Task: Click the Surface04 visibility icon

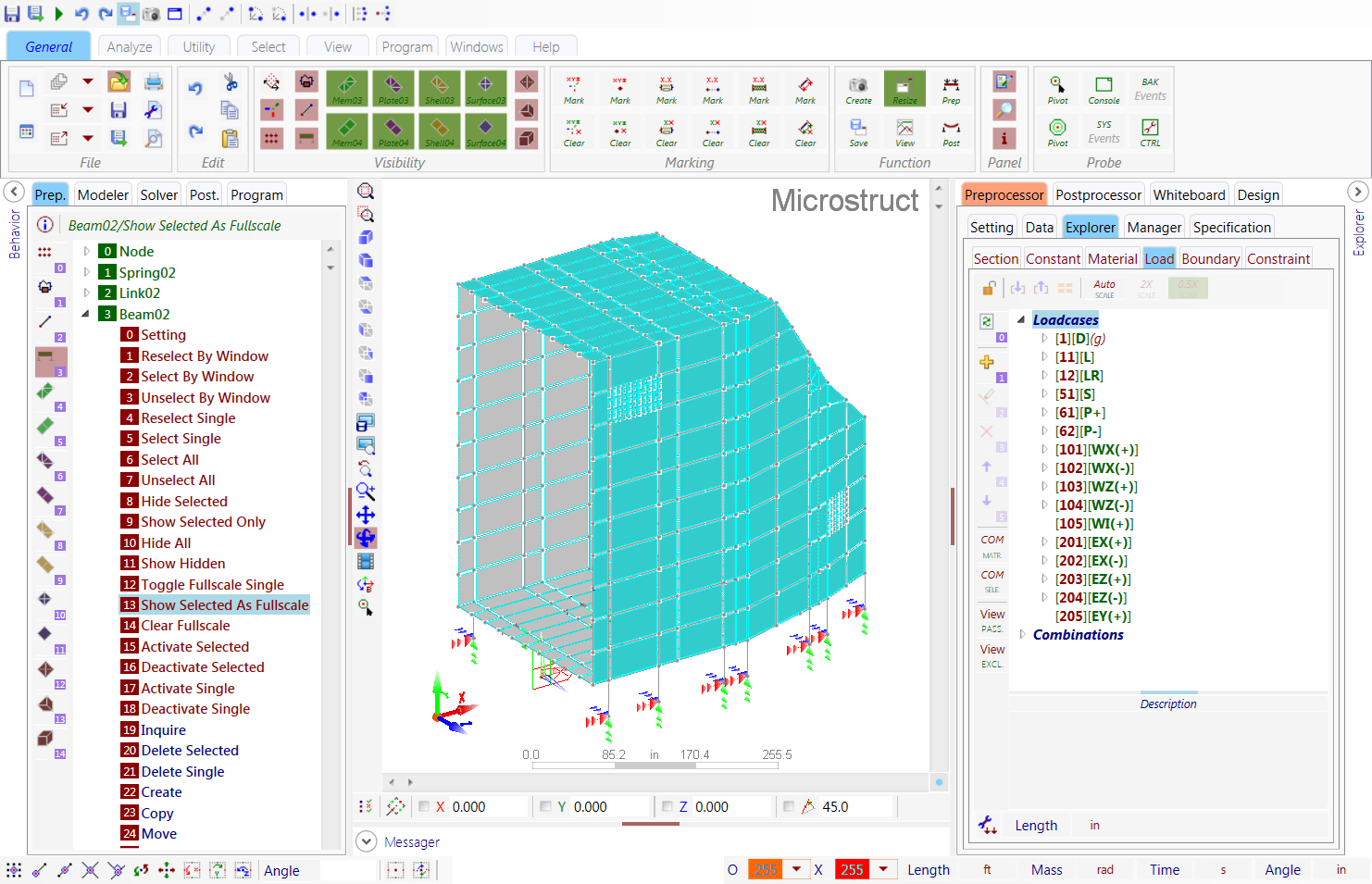Action: point(486,131)
